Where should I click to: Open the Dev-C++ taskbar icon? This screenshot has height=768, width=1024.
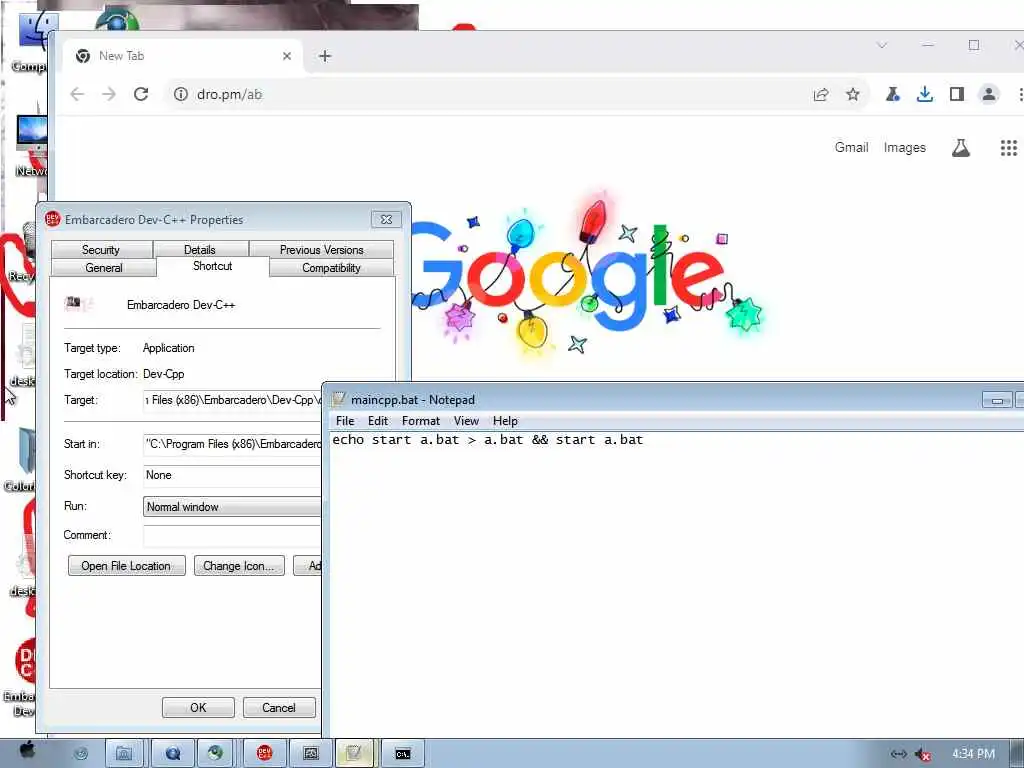click(264, 754)
